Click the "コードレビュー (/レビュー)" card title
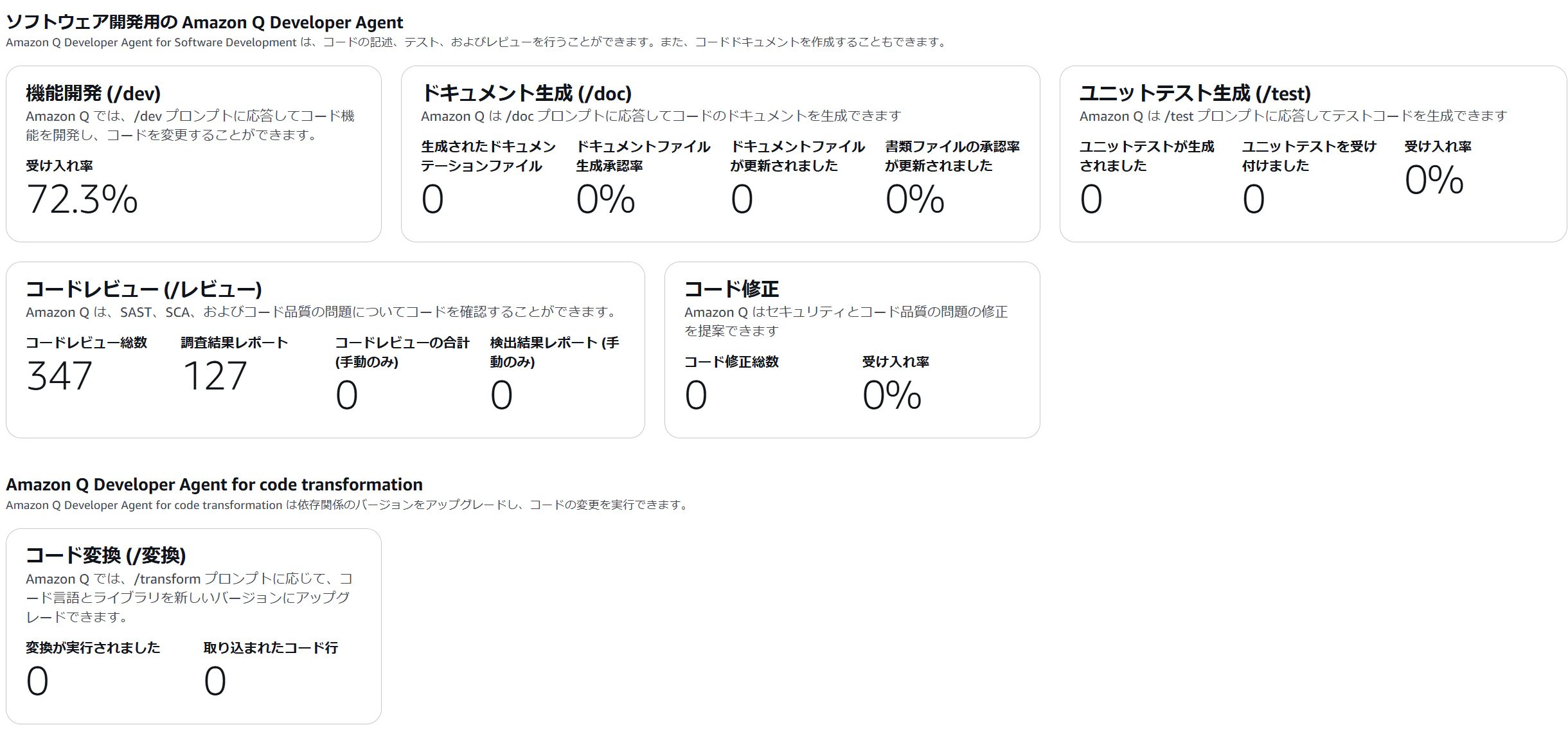The image size is (1568, 734). 144,289
